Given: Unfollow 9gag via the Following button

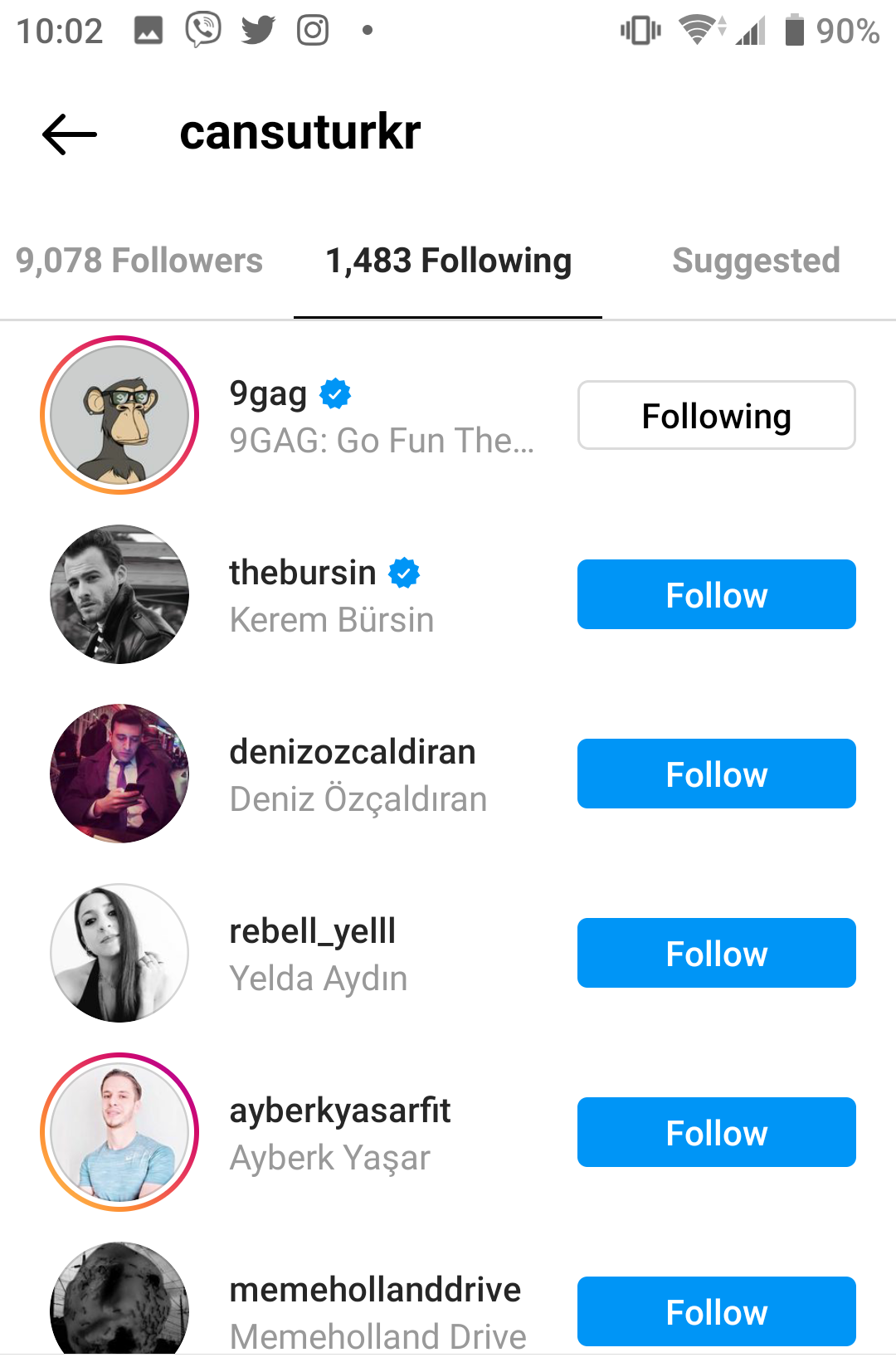Looking at the screenshot, I should (716, 415).
